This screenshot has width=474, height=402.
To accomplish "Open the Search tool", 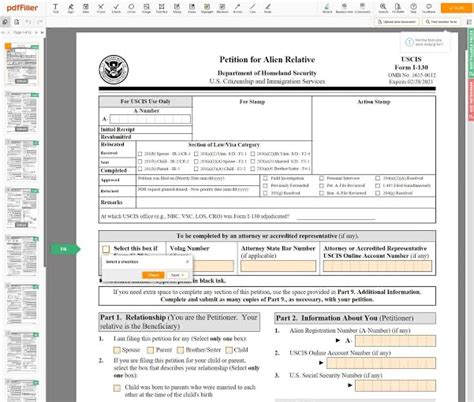I will coord(383,8).
